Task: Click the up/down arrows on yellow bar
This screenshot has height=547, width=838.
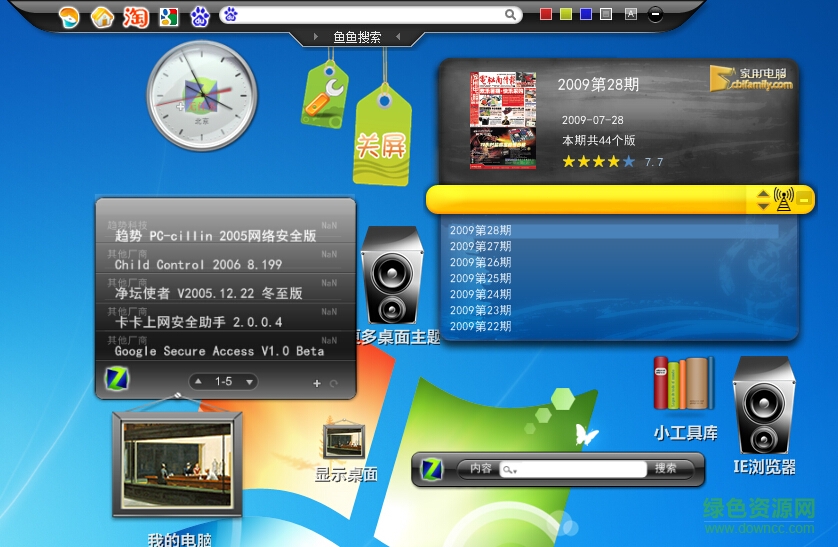Action: pyautogui.click(x=763, y=199)
